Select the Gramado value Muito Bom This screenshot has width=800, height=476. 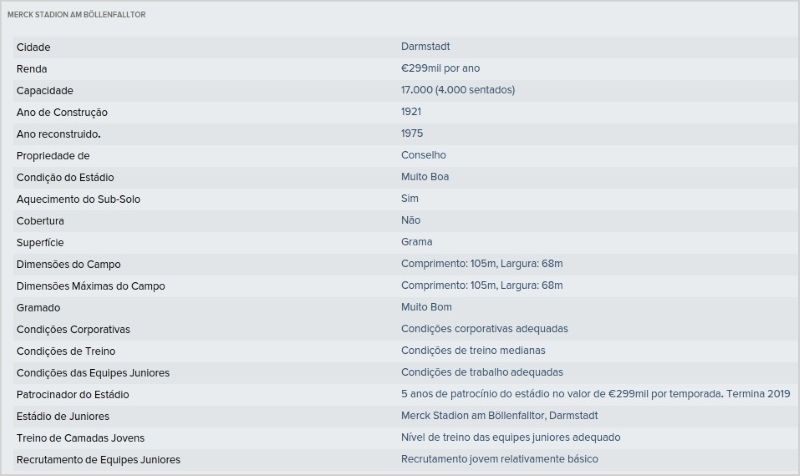pos(426,307)
